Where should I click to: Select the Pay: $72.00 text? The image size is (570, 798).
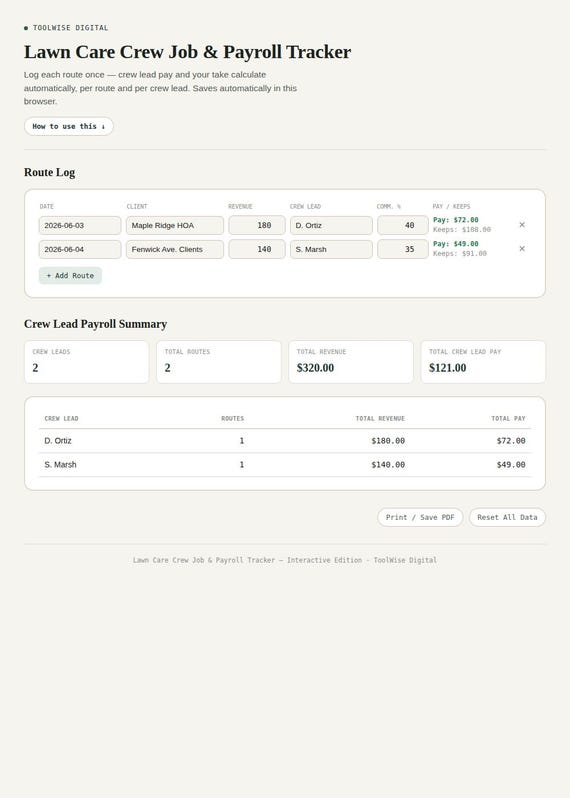coord(455,220)
